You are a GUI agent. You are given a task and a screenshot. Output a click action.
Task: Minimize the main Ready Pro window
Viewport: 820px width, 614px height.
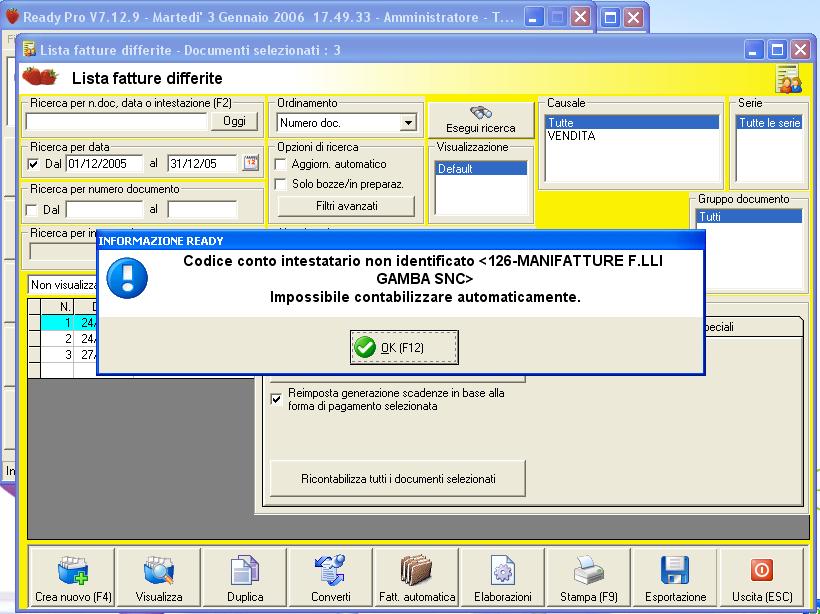[532, 17]
